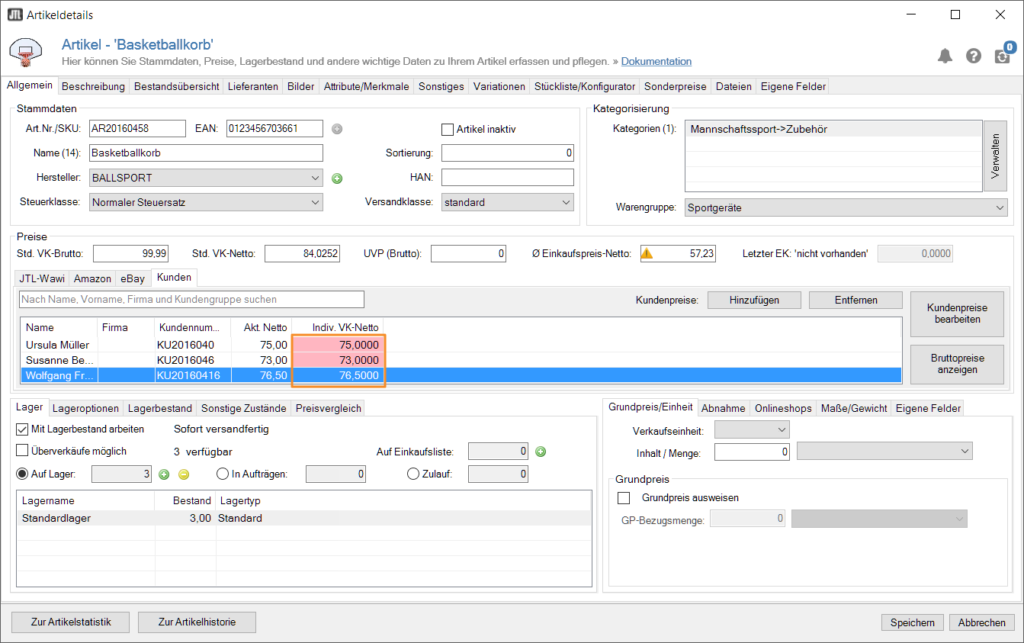The width and height of the screenshot is (1024, 643).
Task: Click warning icon in Einkaufspreis-Netto field
Action: point(647,254)
